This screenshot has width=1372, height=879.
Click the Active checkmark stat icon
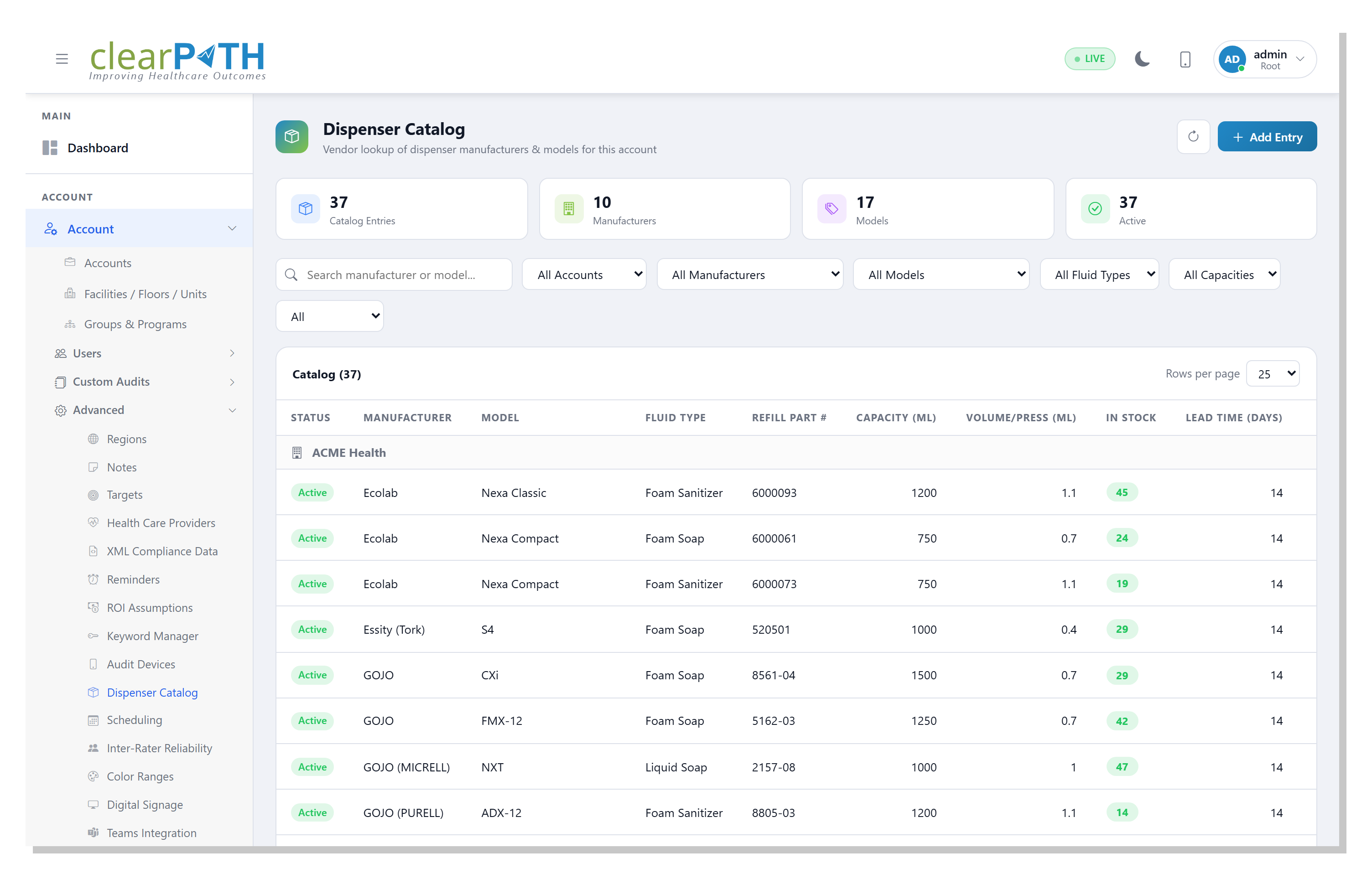pyautogui.click(x=1095, y=208)
